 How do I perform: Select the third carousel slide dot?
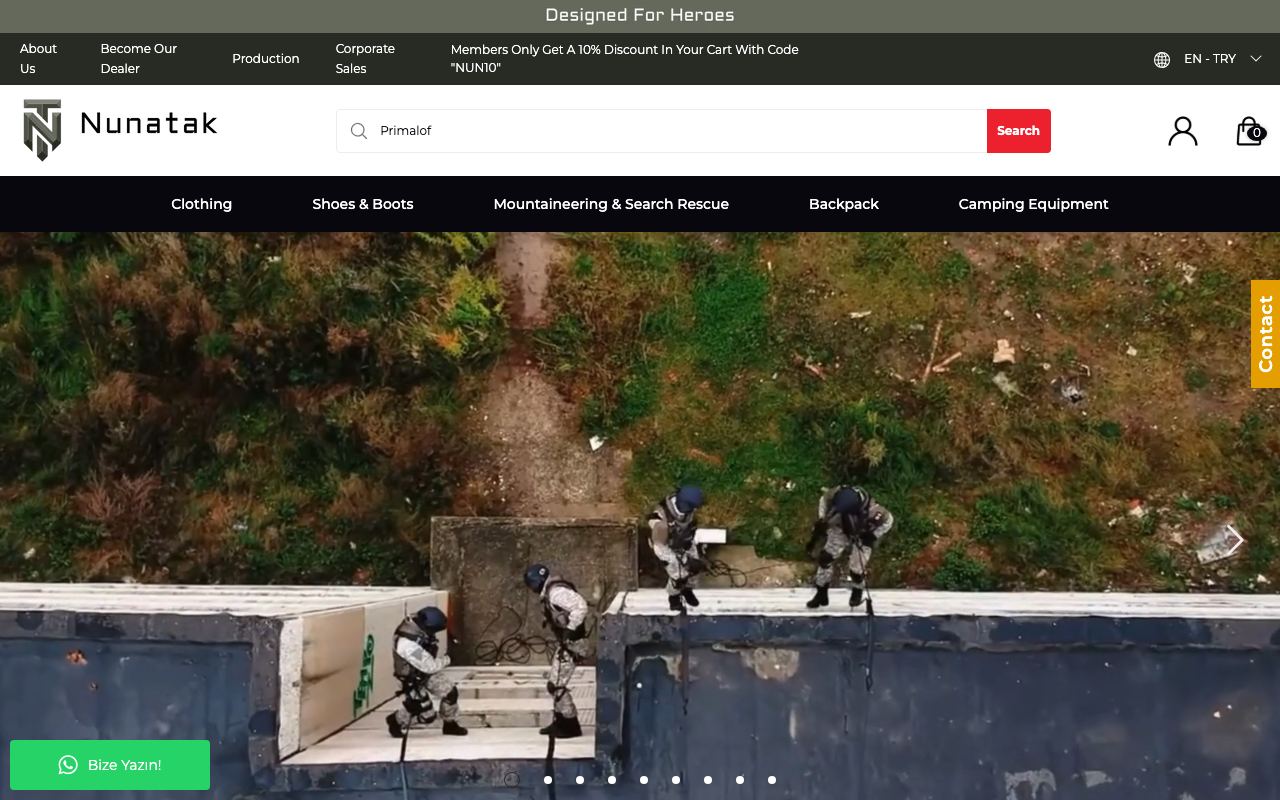(580, 780)
